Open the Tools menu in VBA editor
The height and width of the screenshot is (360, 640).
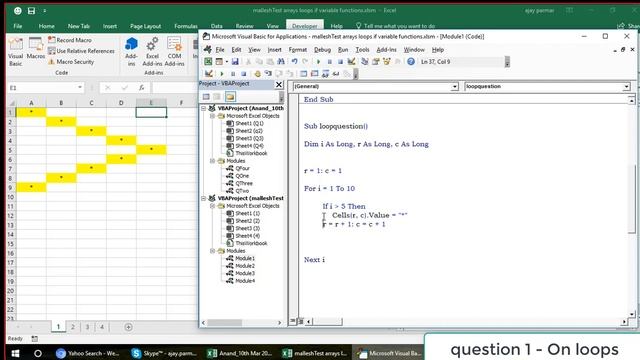click(362, 50)
